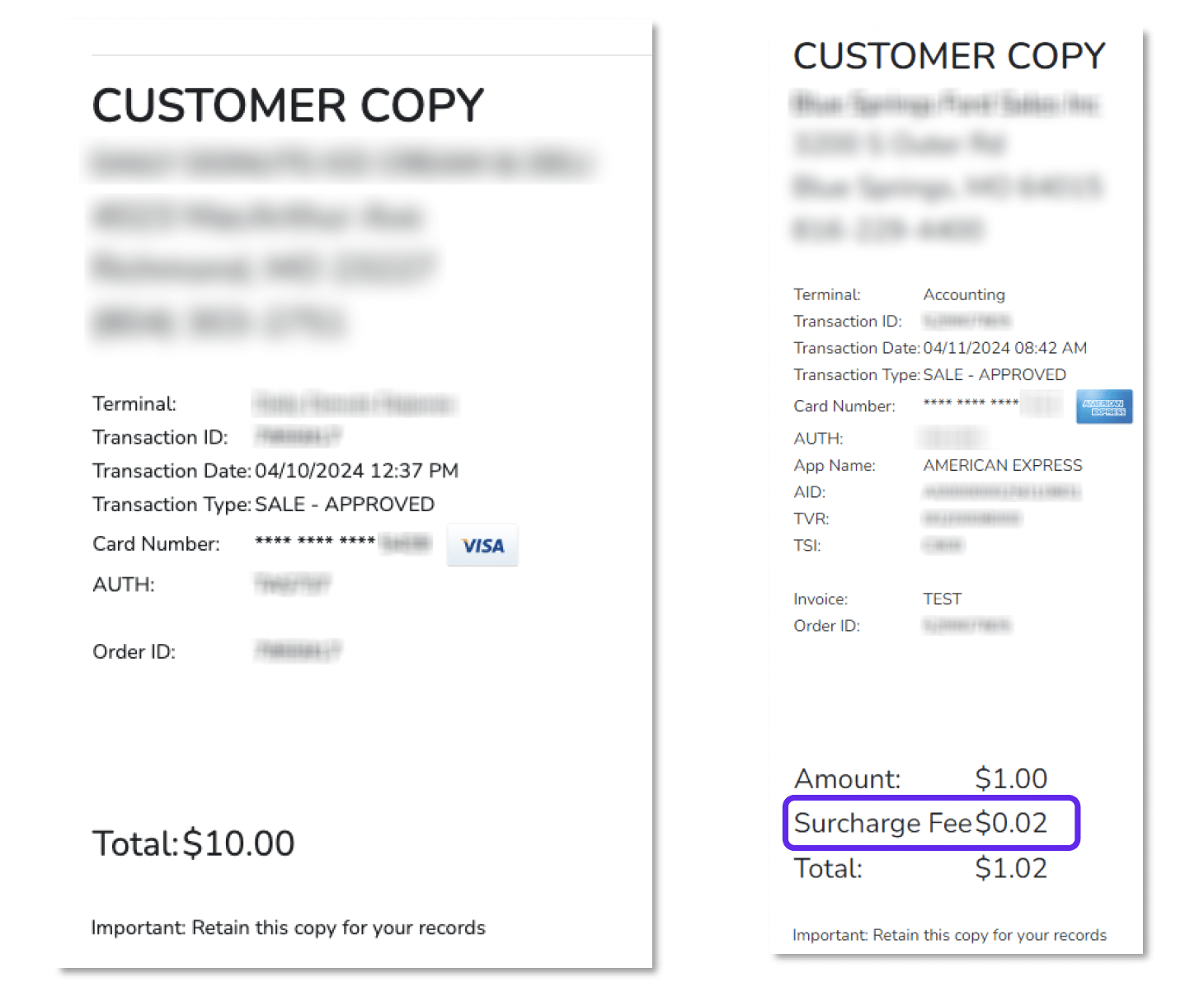This screenshot has height=996, width=1204.
Task: Click the left receipt Total: $10.00 text
Action: (193, 843)
